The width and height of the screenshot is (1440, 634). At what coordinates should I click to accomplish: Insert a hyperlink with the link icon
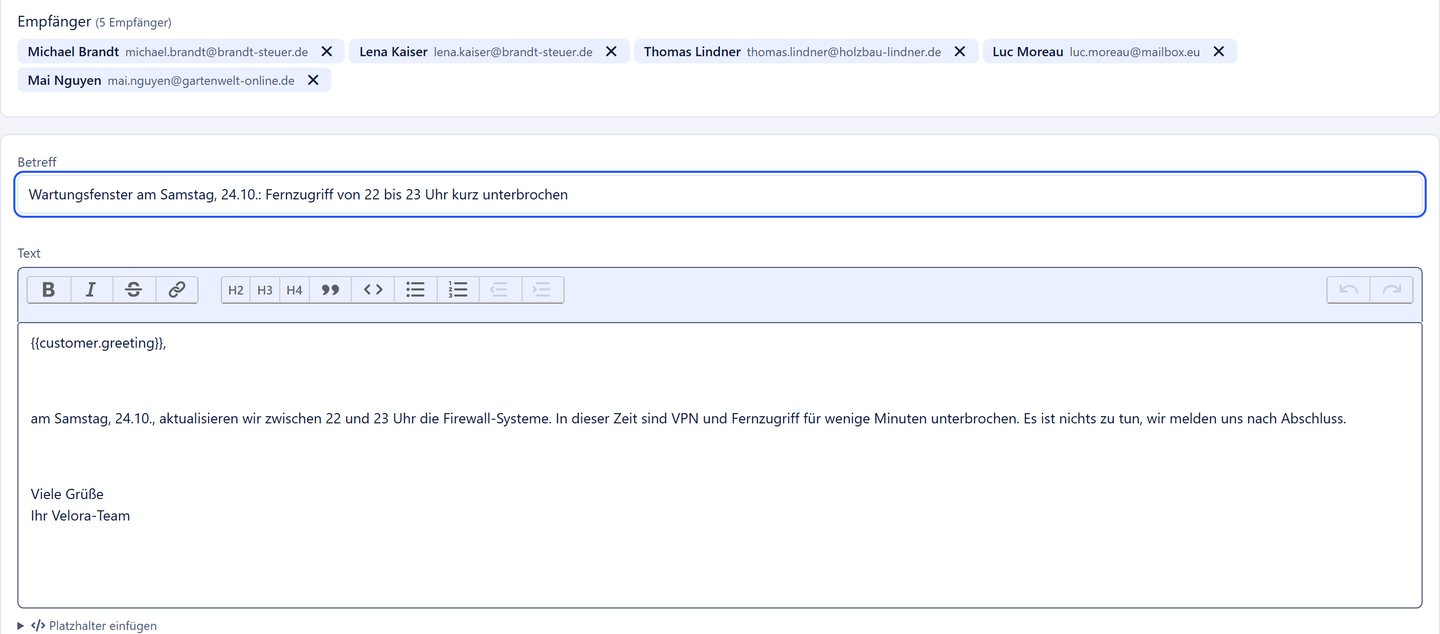(176, 290)
